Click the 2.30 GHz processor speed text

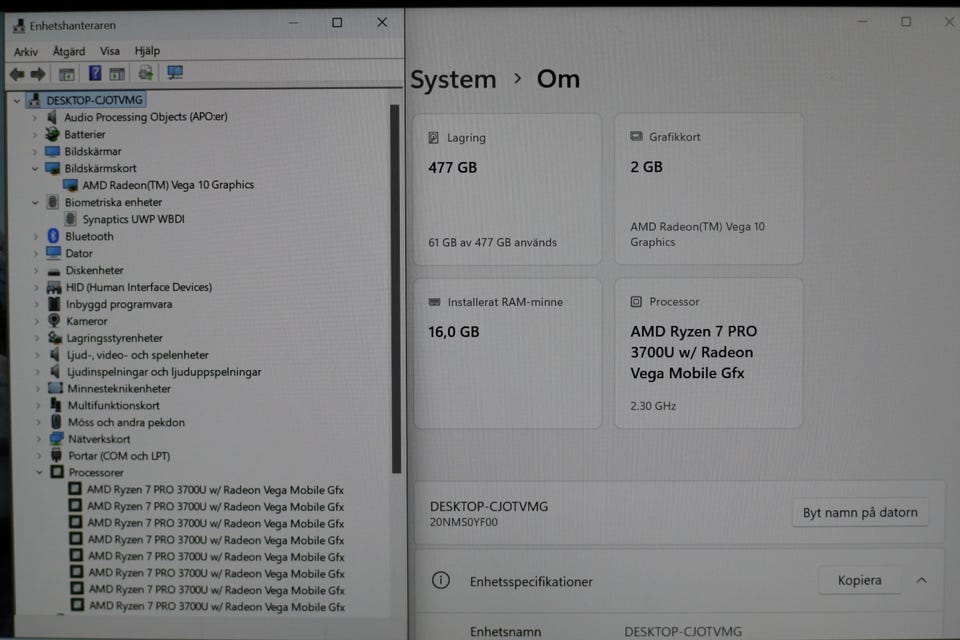tap(653, 406)
